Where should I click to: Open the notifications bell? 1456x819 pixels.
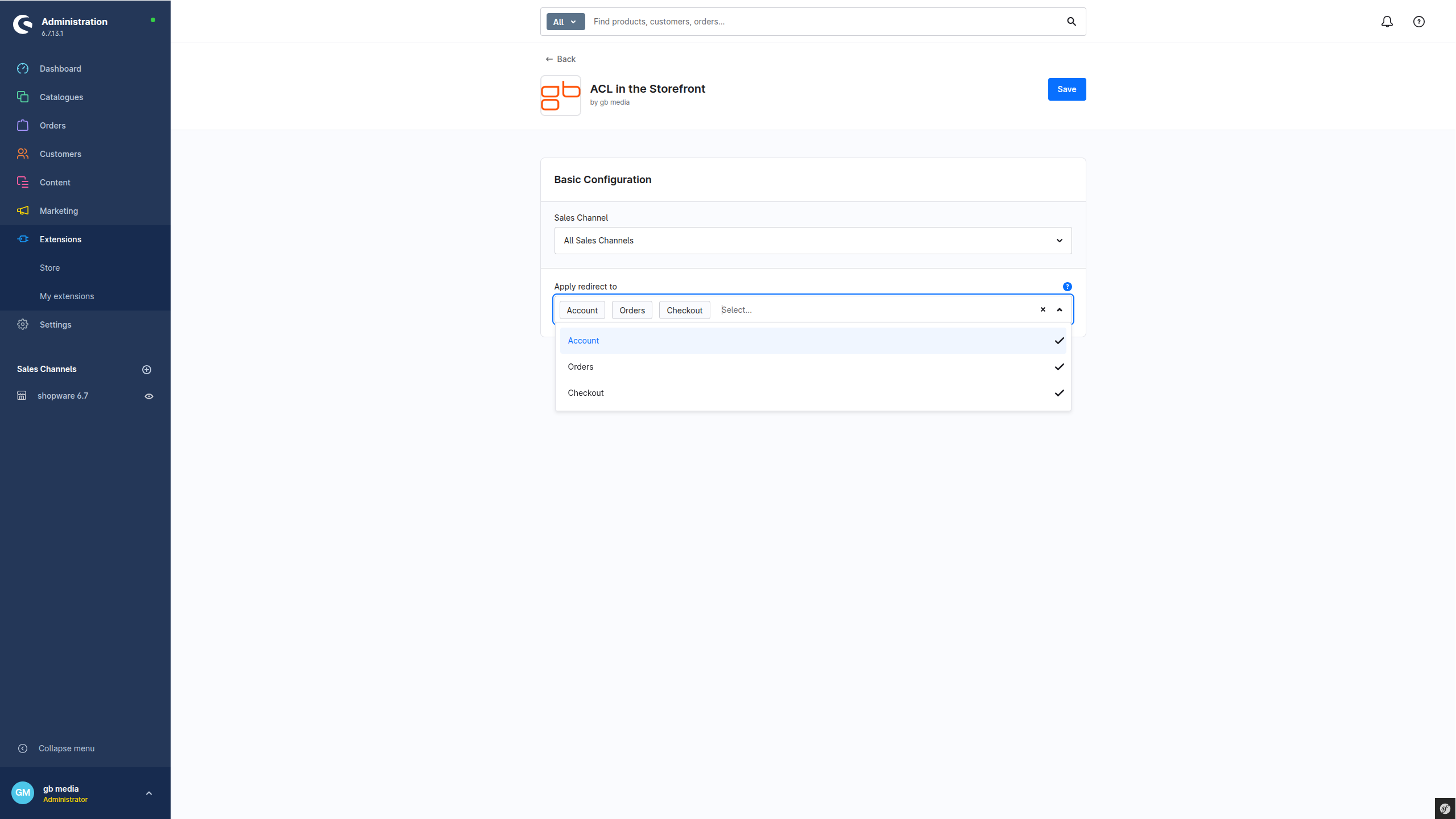coord(1387,22)
